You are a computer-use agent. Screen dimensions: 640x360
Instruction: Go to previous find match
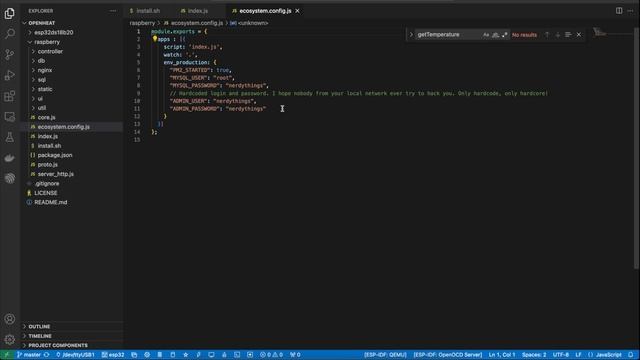[547, 35]
